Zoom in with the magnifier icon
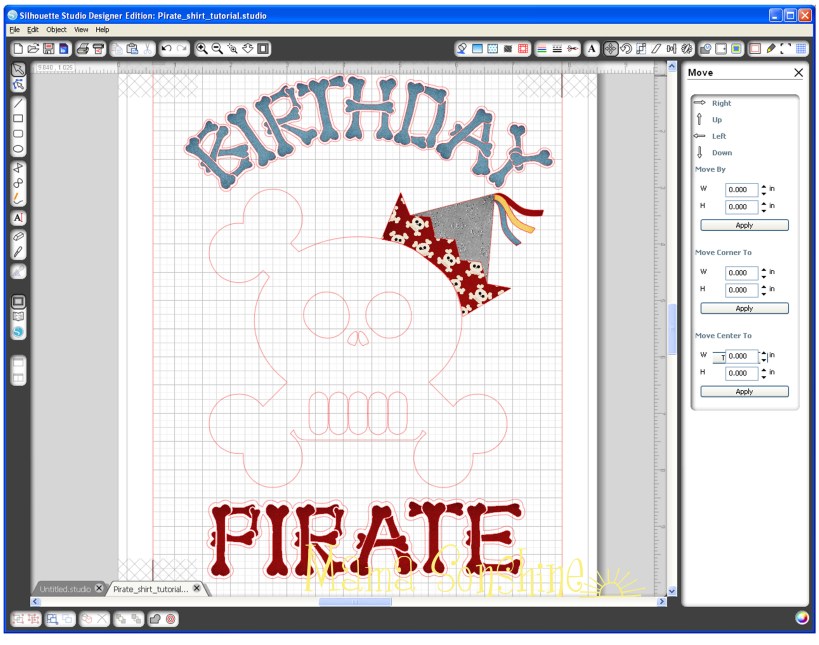The height and width of the screenshot is (645, 819). pyautogui.click(x=204, y=48)
